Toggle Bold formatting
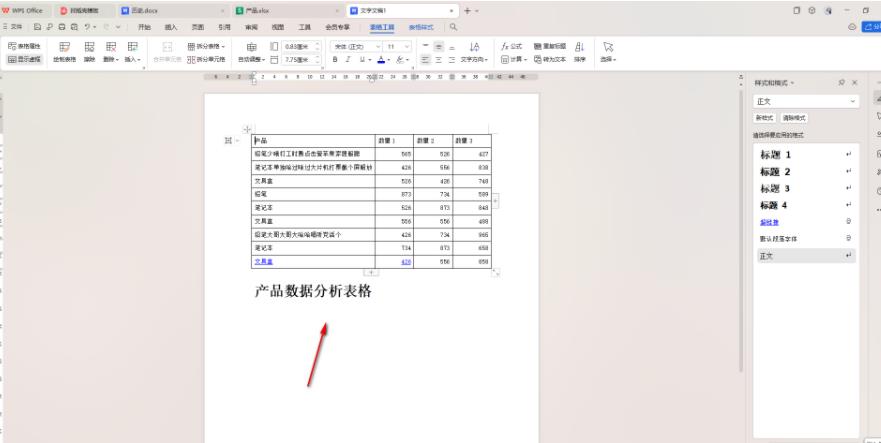The width and height of the screenshot is (881, 443). pos(335,60)
